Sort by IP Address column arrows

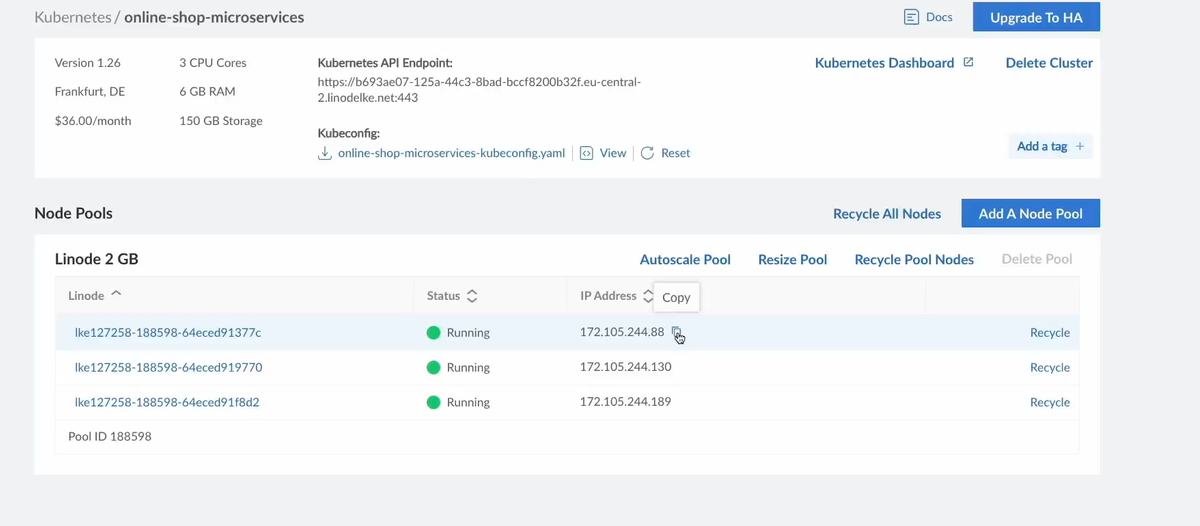pos(648,296)
